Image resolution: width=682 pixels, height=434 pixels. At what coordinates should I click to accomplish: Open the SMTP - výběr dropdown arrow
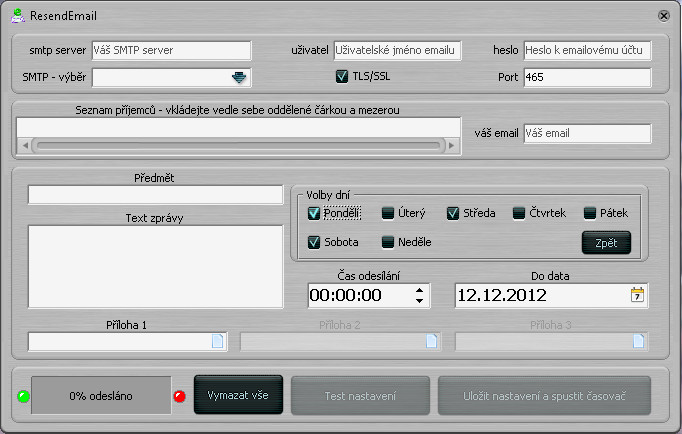[x=239, y=77]
